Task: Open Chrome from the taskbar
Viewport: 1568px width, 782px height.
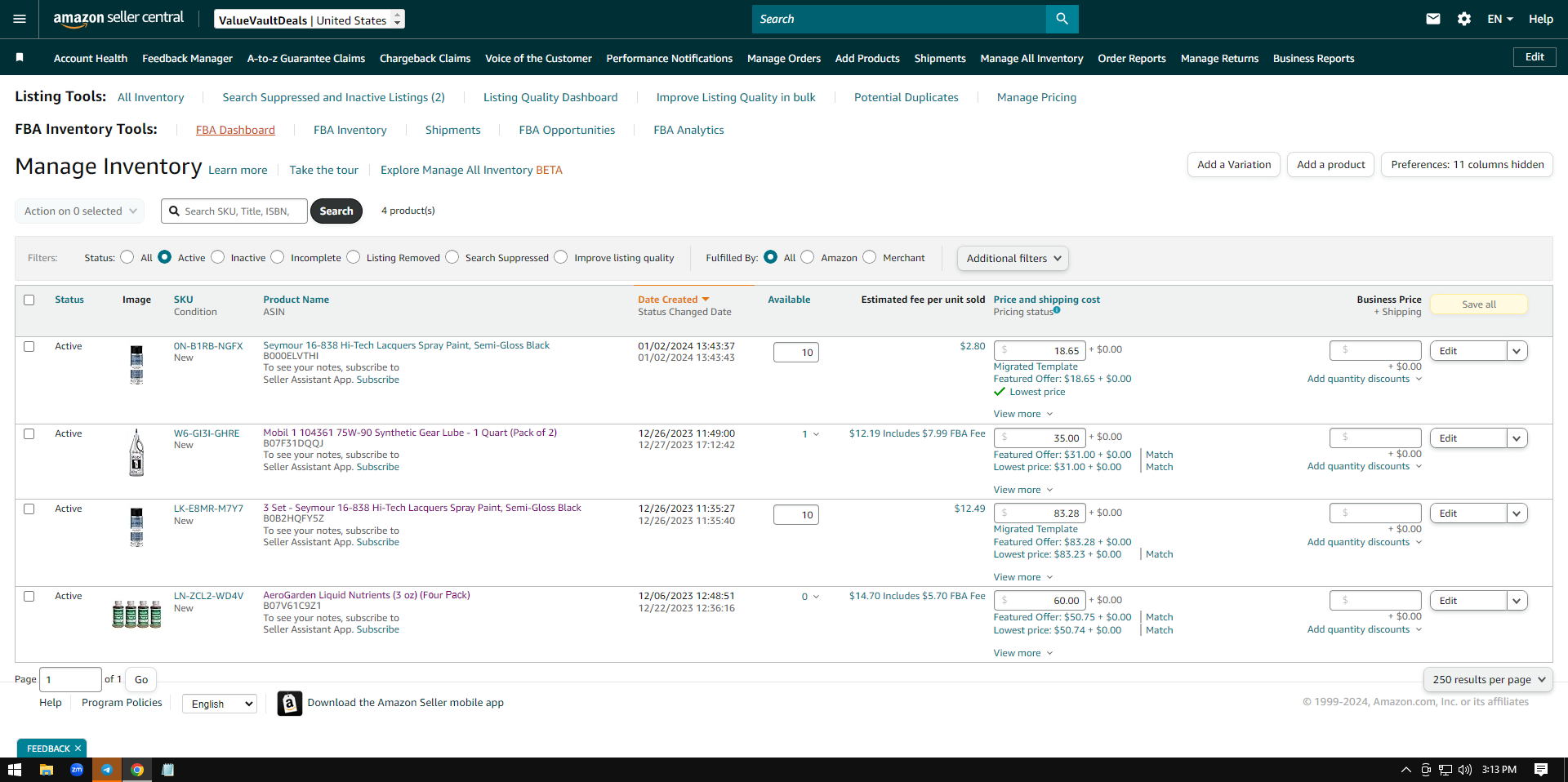Action: [137, 770]
